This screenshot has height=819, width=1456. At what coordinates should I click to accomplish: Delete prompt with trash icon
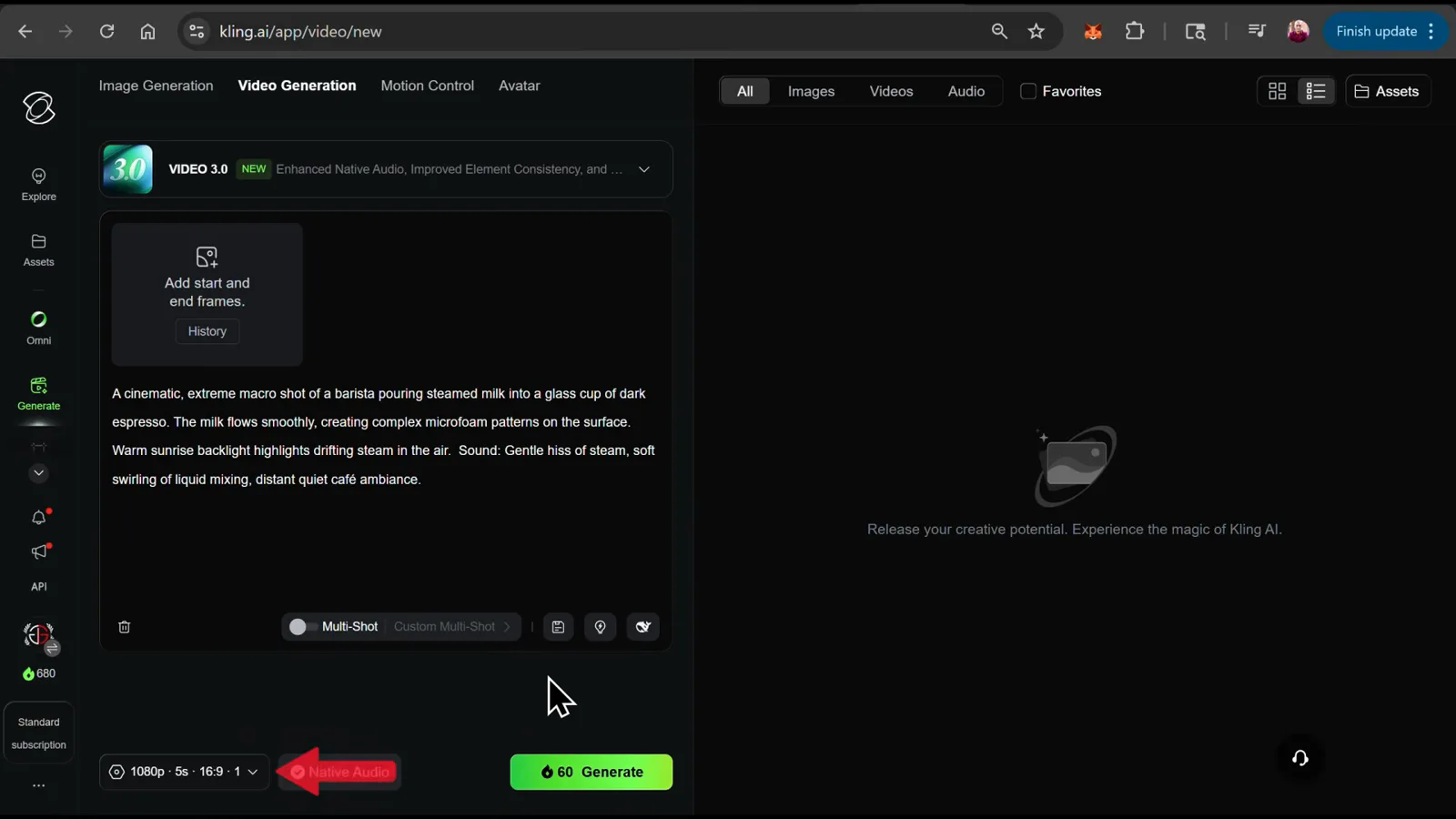(x=125, y=627)
